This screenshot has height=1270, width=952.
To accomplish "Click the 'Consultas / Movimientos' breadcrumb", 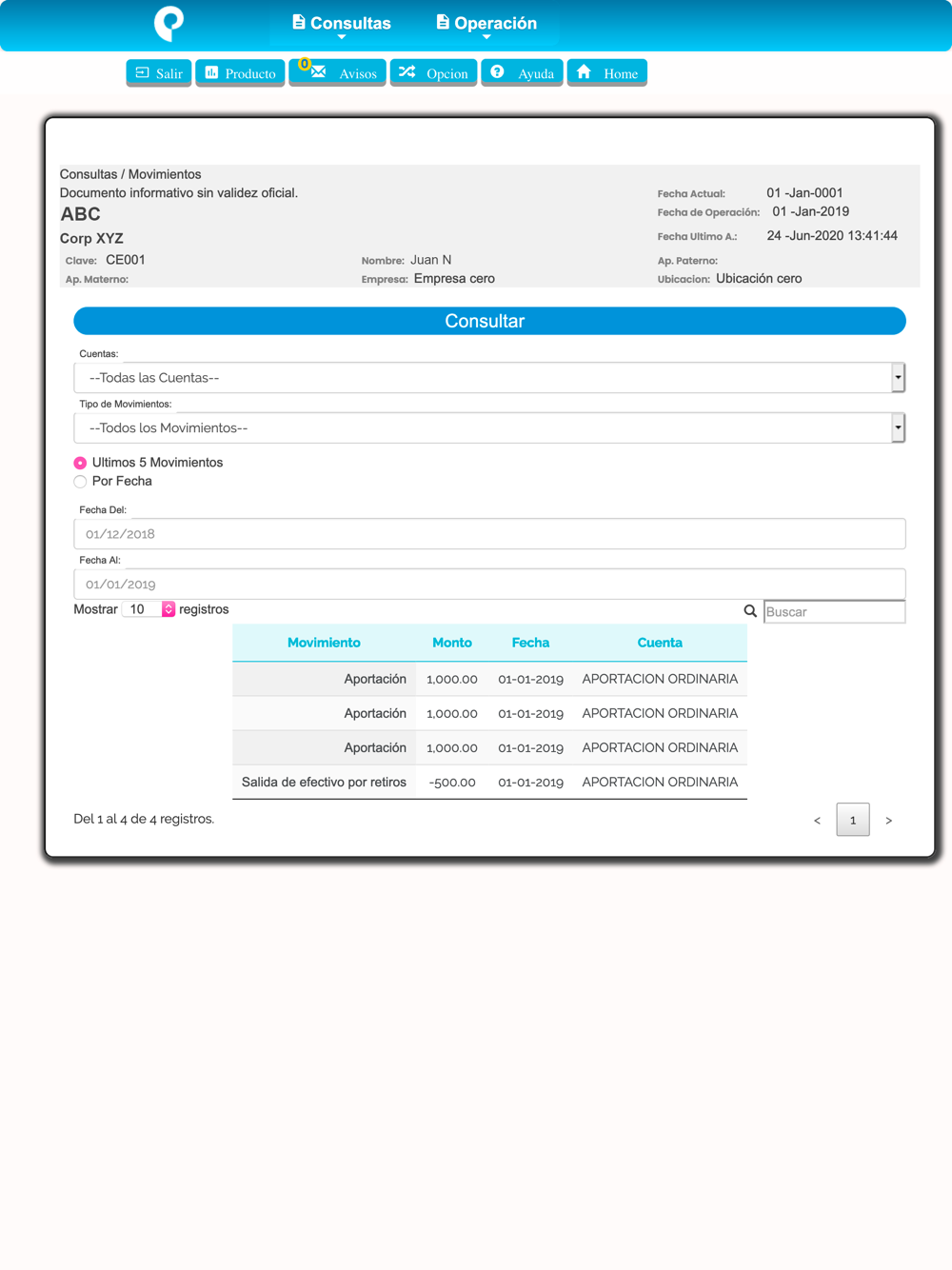I will coord(130,174).
